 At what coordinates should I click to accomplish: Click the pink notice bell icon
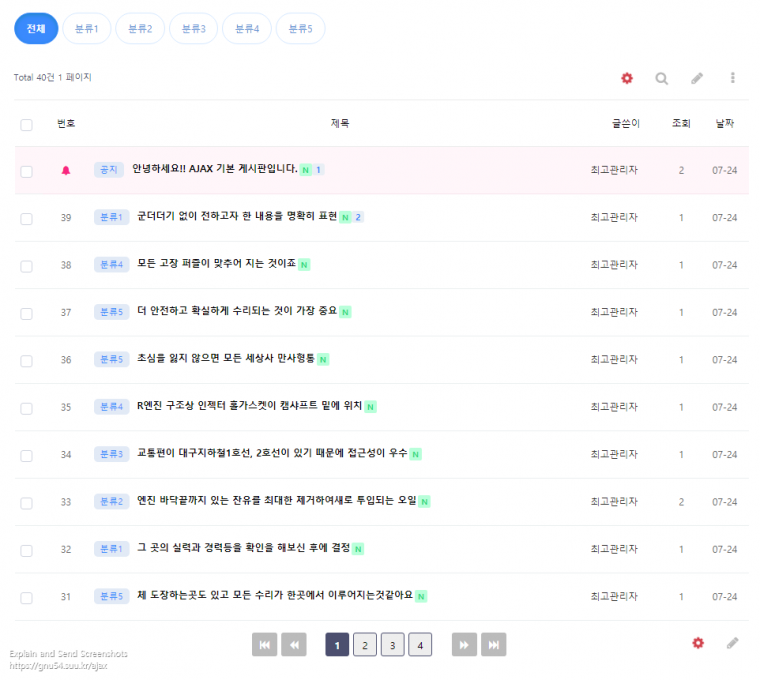(66, 171)
